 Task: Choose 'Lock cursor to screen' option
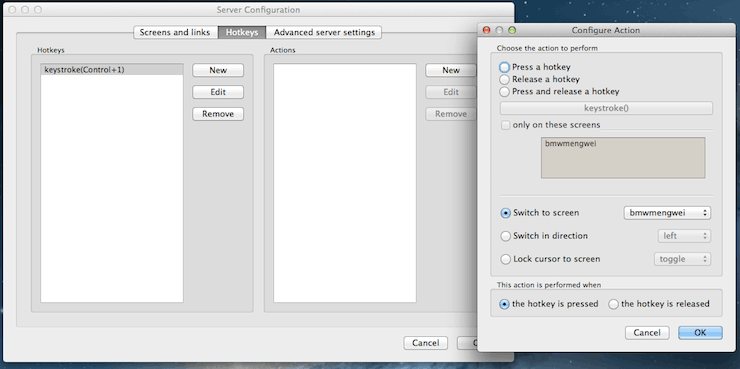505,259
